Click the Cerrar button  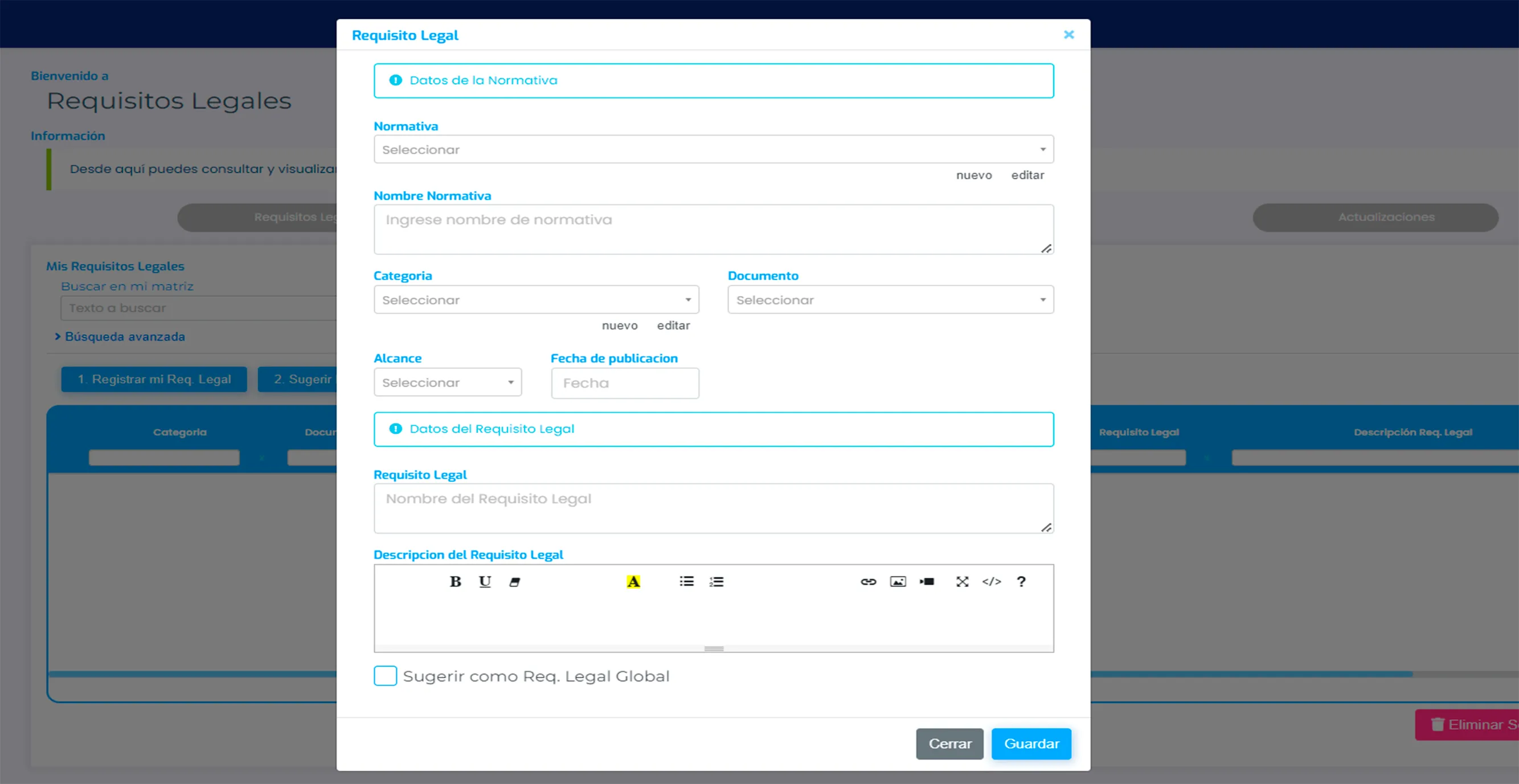(950, 744)
